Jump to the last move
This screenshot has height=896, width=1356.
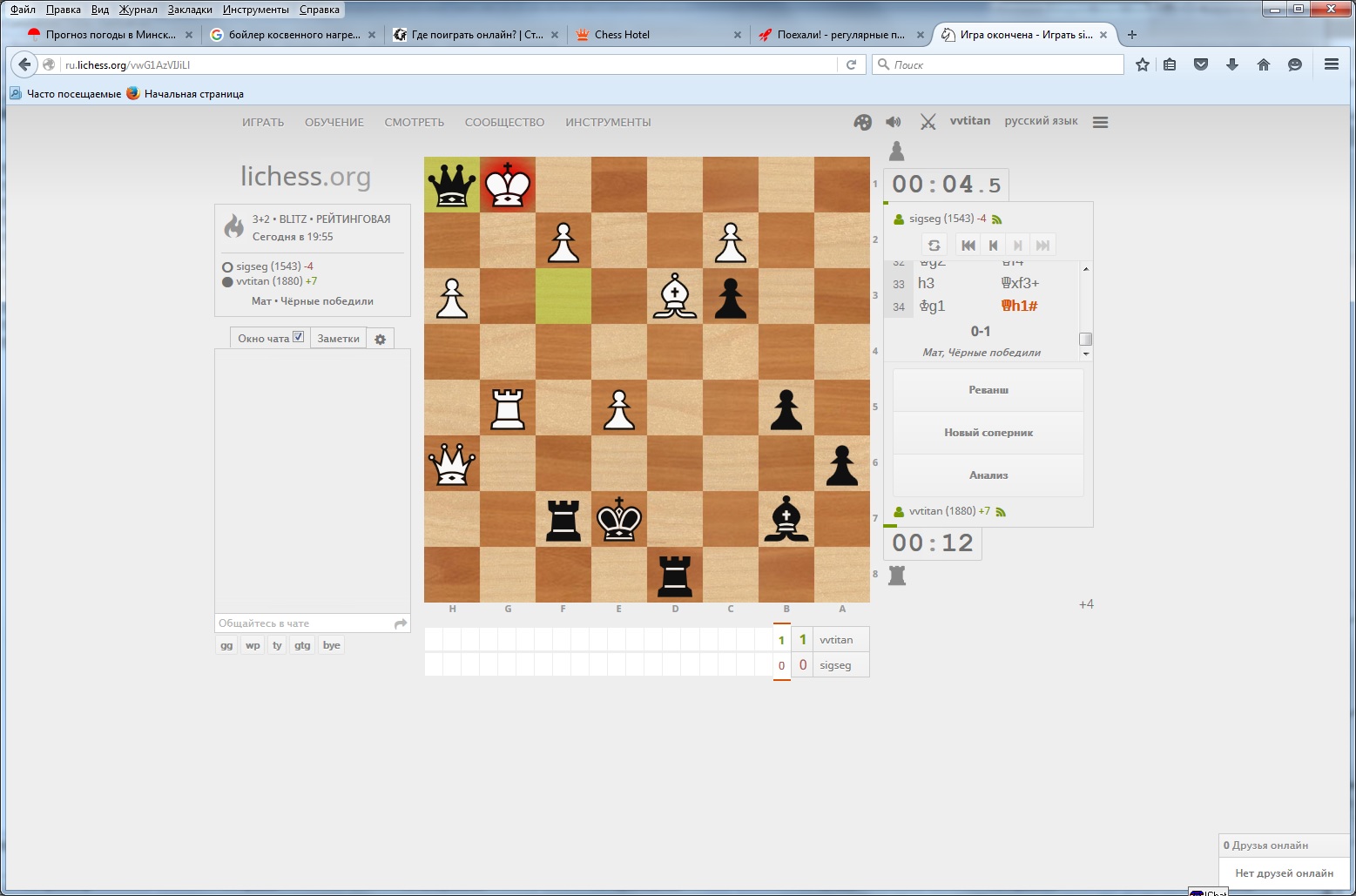[x=1042, y=246]
